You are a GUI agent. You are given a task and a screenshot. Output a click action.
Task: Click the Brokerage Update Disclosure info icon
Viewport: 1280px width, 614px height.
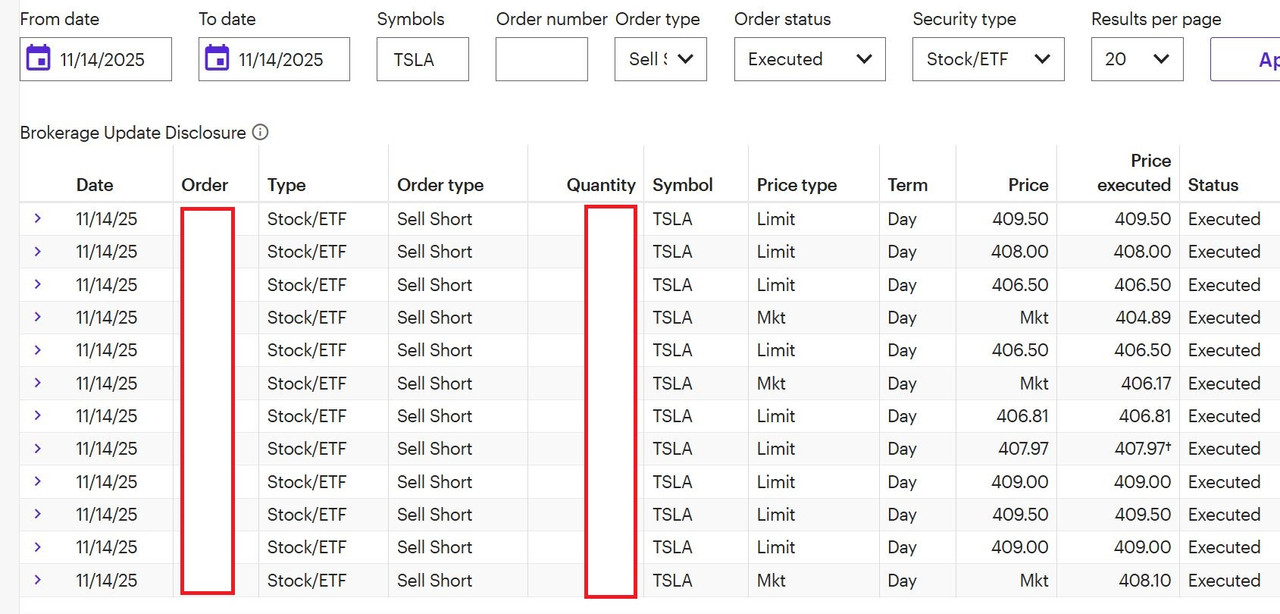coord(260,132)
